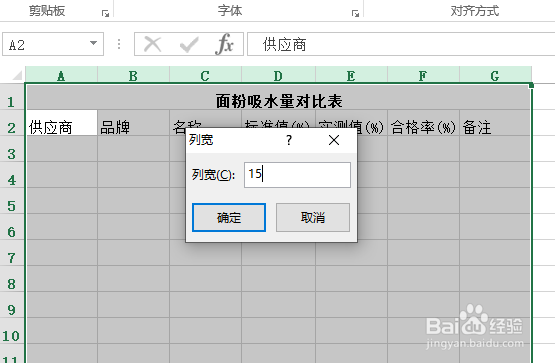Screen dimensions: 555x363
Task: Select column B header
Action: (x=133, y=75)
